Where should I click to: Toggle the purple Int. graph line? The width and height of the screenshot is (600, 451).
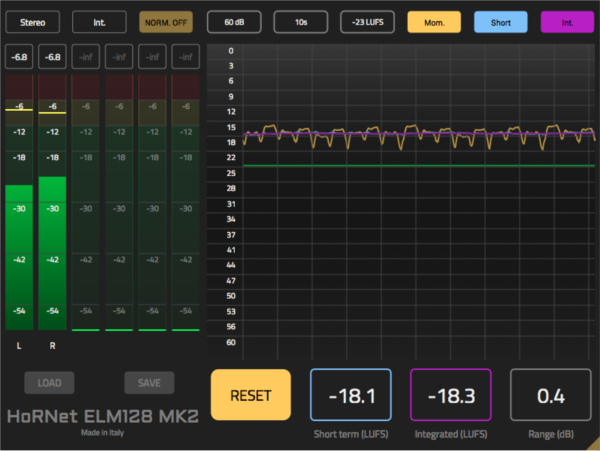click(567, 21)
